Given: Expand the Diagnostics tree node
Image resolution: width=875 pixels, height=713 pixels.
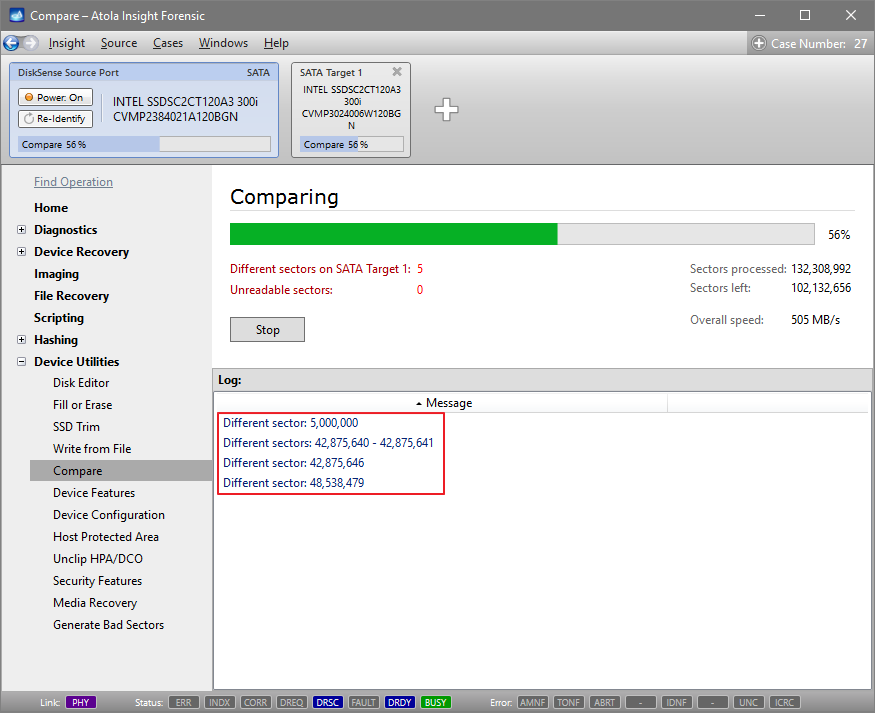Looking at the screenshot, I should pyautogui.click(x=22, y=230).
